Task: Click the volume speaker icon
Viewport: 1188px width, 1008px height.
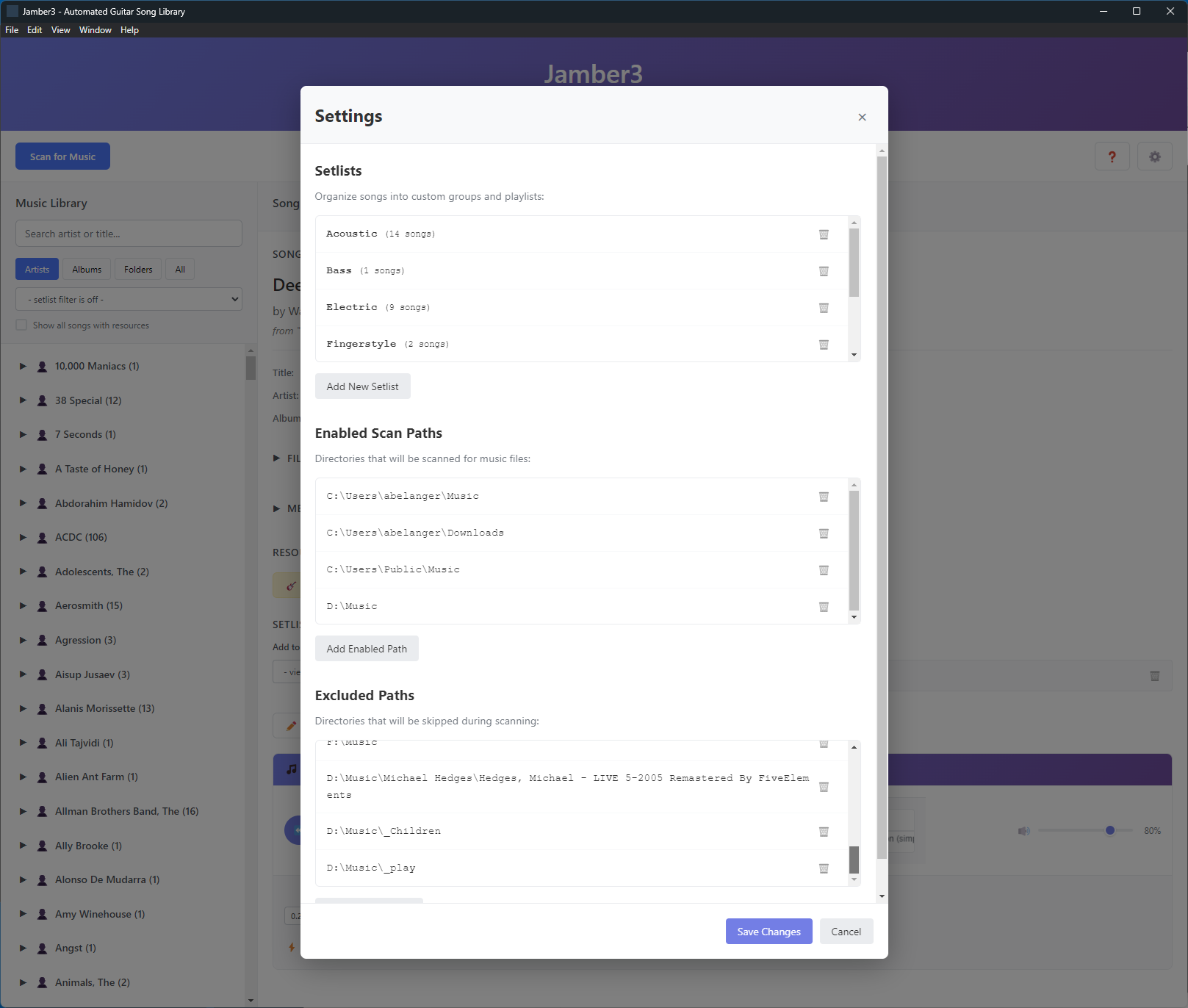Action: (x=1023, y=831)
